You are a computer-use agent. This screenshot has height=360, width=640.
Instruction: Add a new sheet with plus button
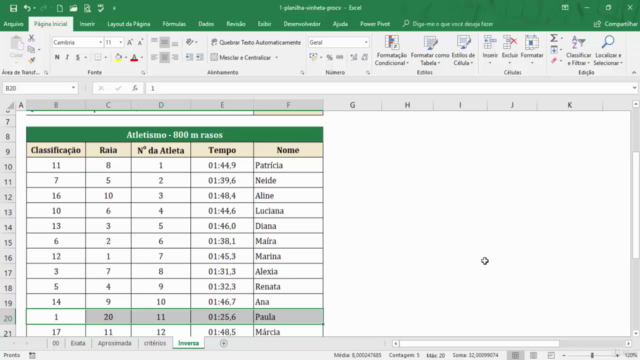point(224,343)
